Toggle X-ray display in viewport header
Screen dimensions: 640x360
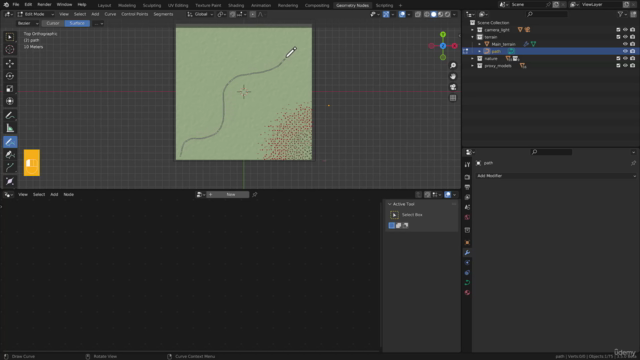(418, 14)
